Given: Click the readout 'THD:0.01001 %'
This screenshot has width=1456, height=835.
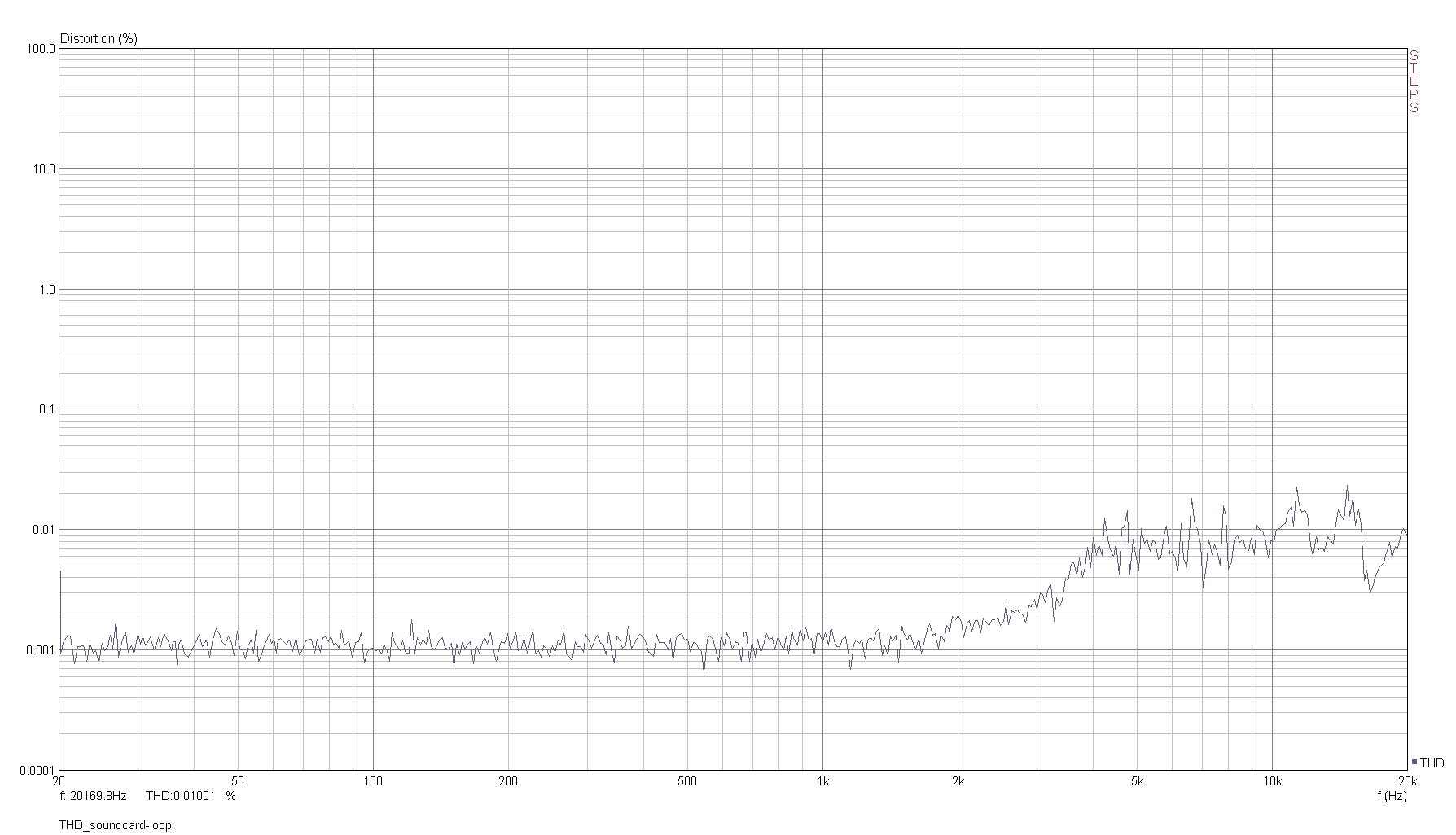Looking at the screenshot, I should (191, 795).
